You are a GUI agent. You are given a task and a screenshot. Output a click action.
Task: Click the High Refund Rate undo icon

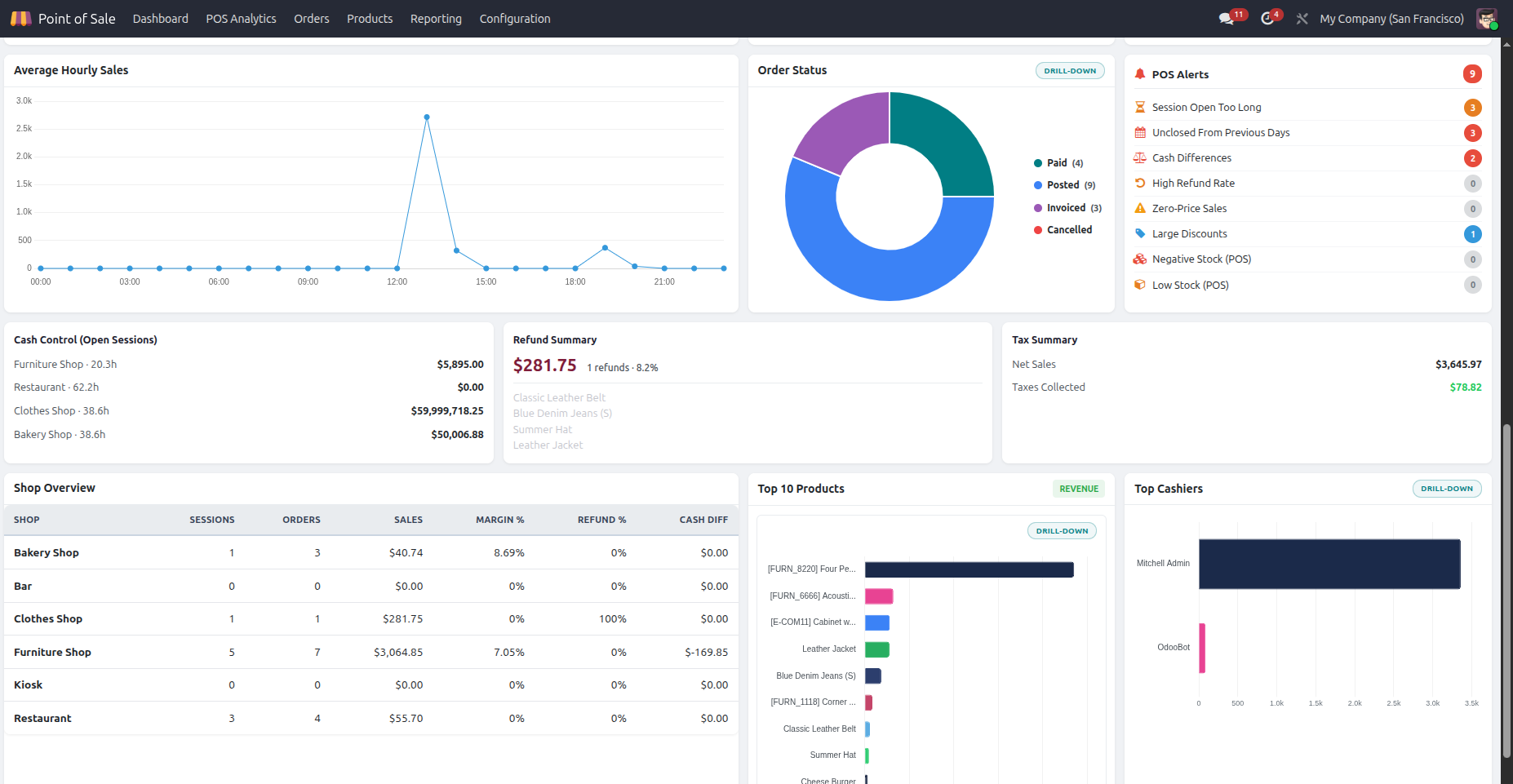pyautogui.click(x=1140, y=183)
